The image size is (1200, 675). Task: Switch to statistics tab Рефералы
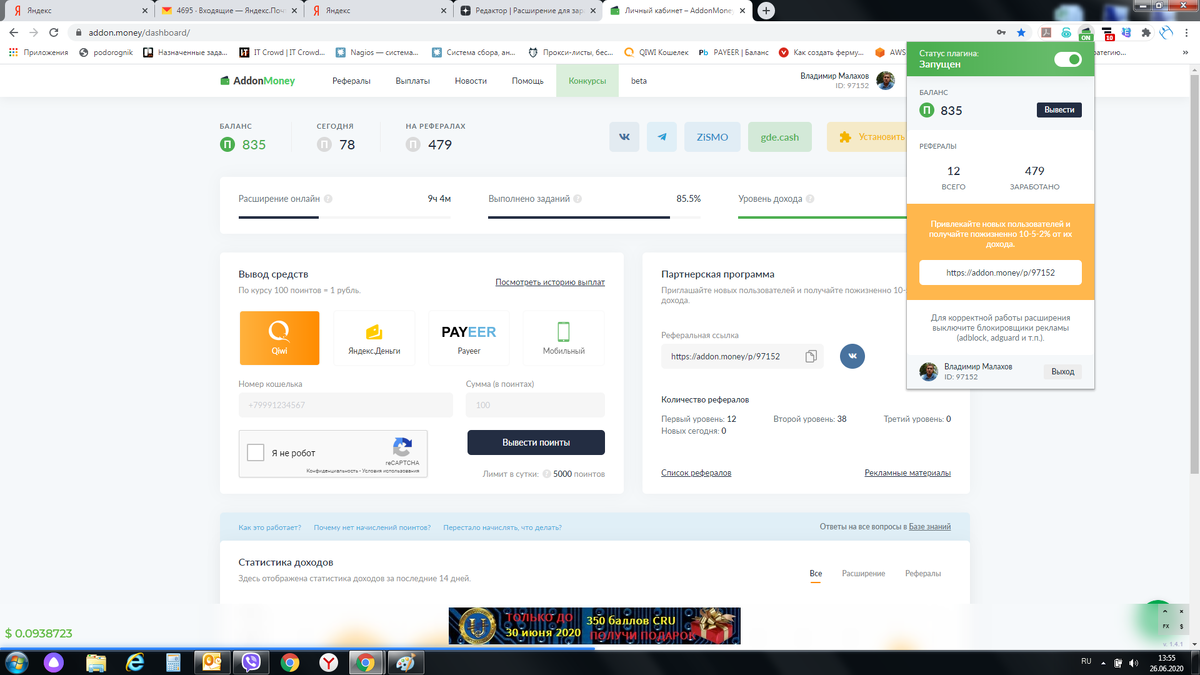[x=923, y=574]
